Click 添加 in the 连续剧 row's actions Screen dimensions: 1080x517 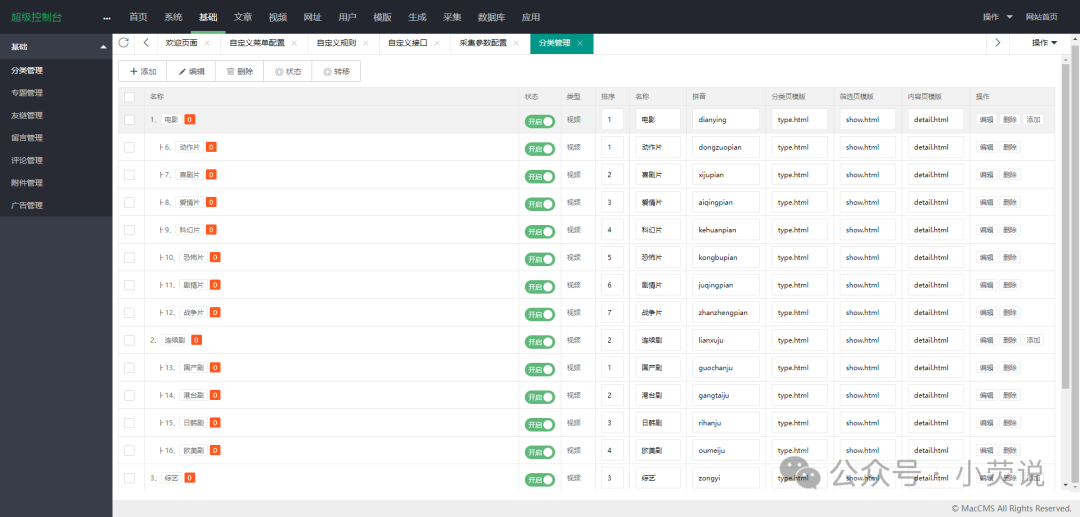1033,340
